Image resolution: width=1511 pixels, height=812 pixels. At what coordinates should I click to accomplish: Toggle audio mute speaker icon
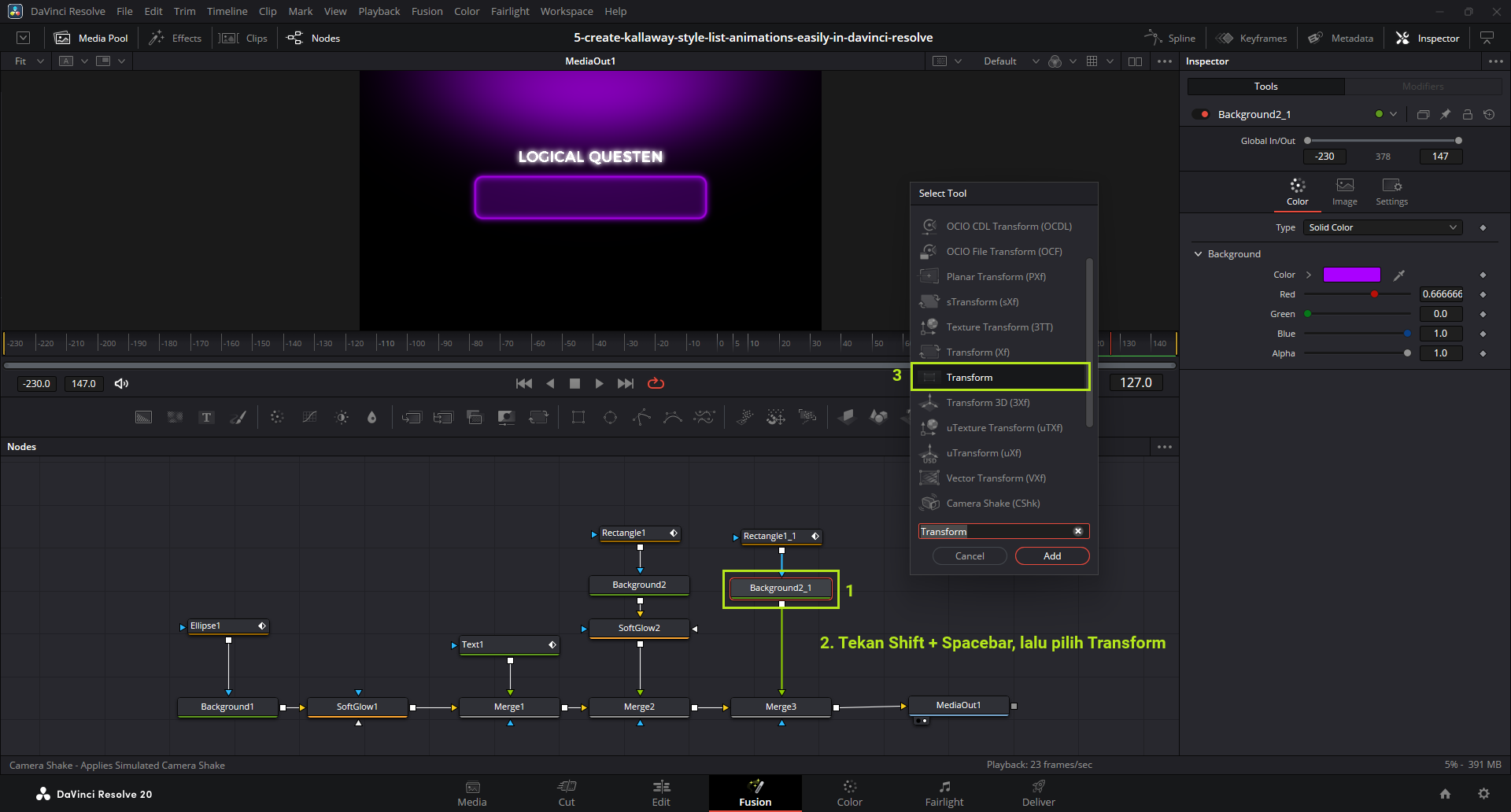121,384
